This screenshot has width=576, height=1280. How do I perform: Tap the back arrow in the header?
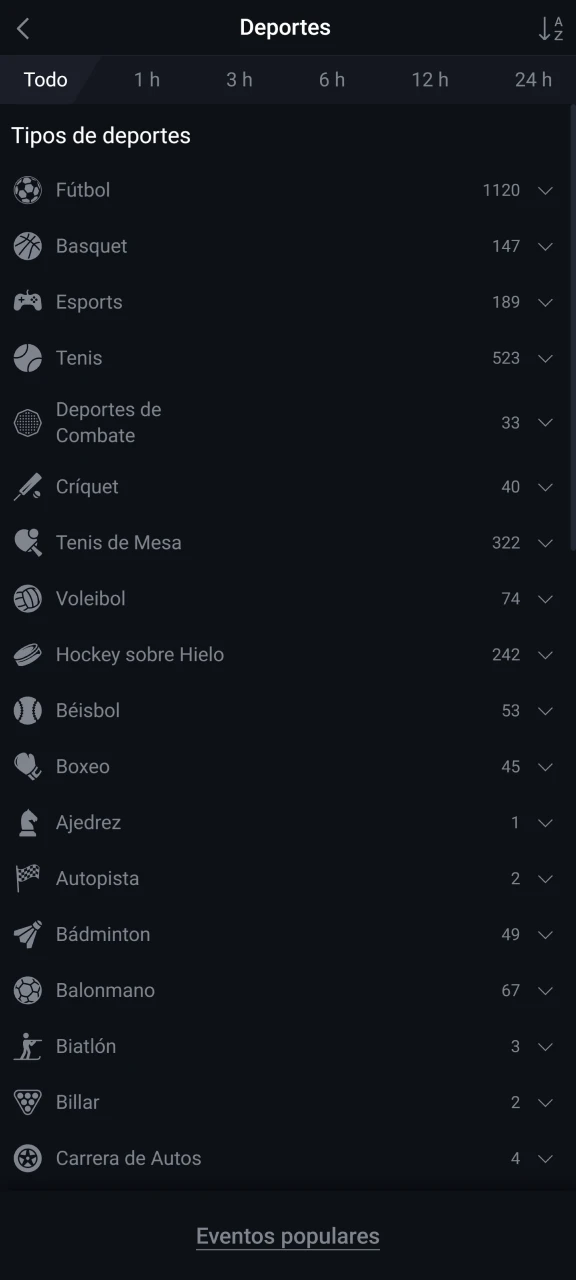click(x=22, y=28)
